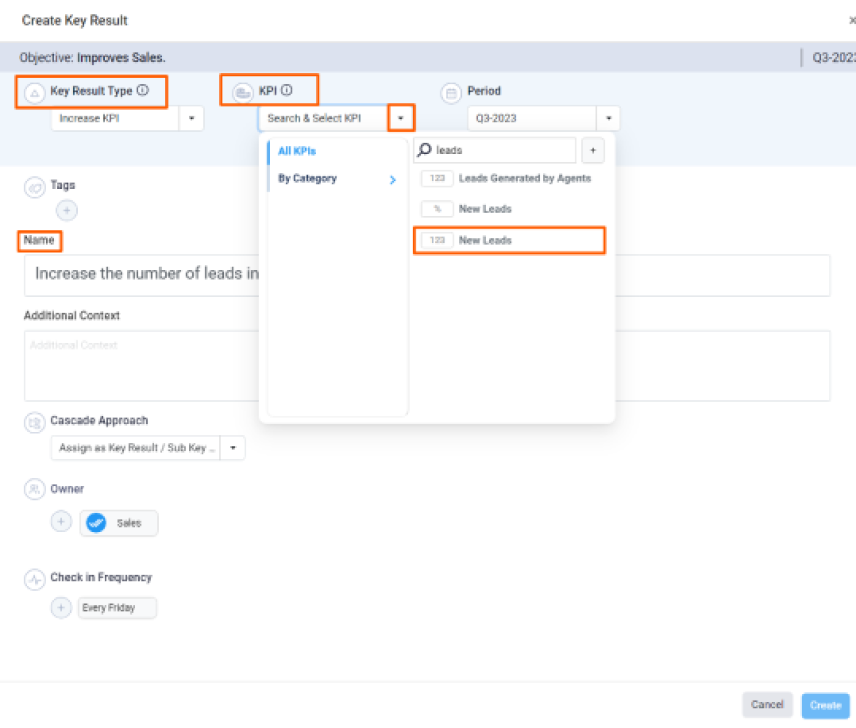Click the Name text field
This screenshot has width=856, height=728.
[x=427, y=275]
